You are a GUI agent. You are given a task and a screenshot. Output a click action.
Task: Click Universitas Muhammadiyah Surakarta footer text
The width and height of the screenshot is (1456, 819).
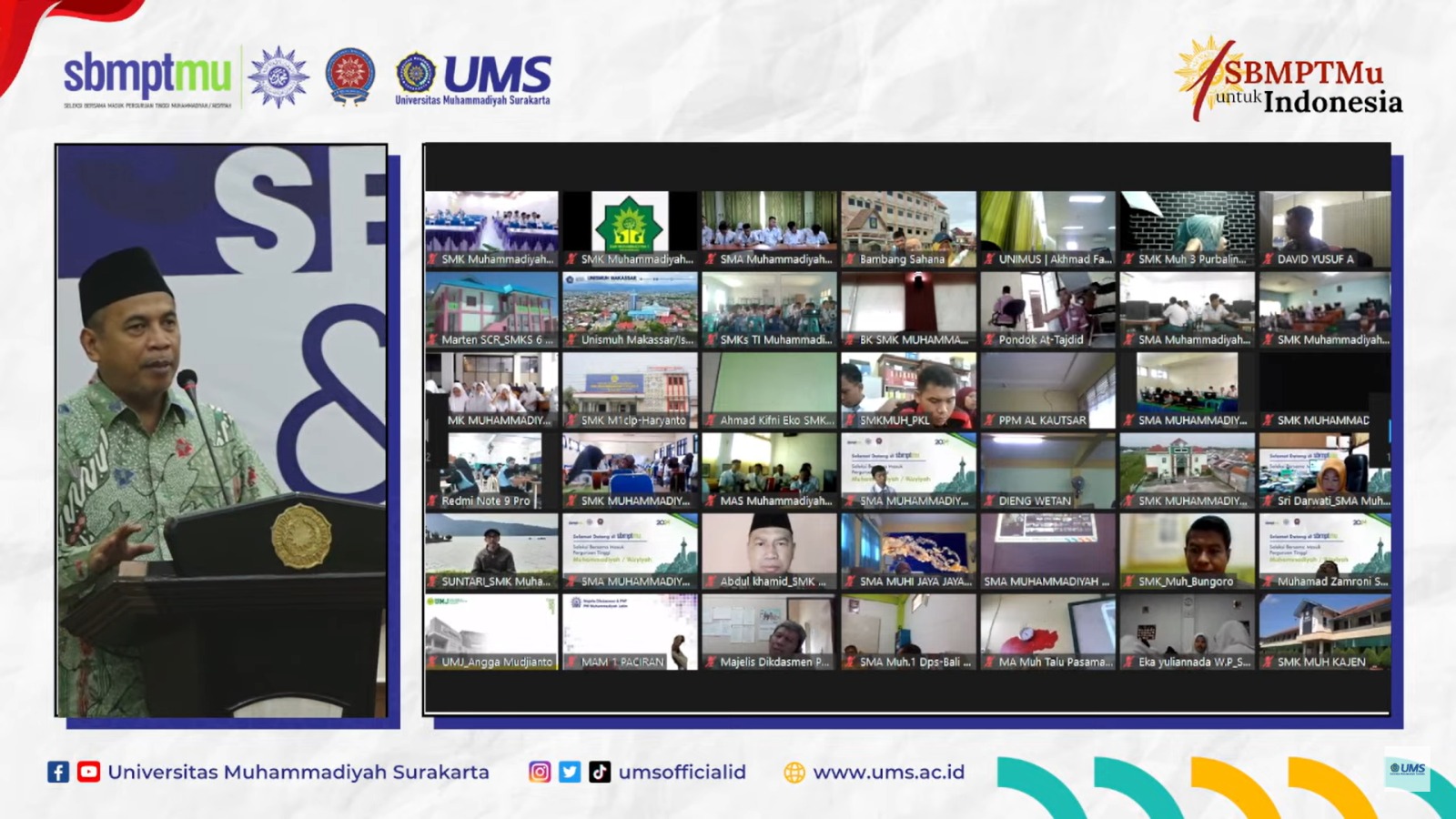tap(298, 773)
